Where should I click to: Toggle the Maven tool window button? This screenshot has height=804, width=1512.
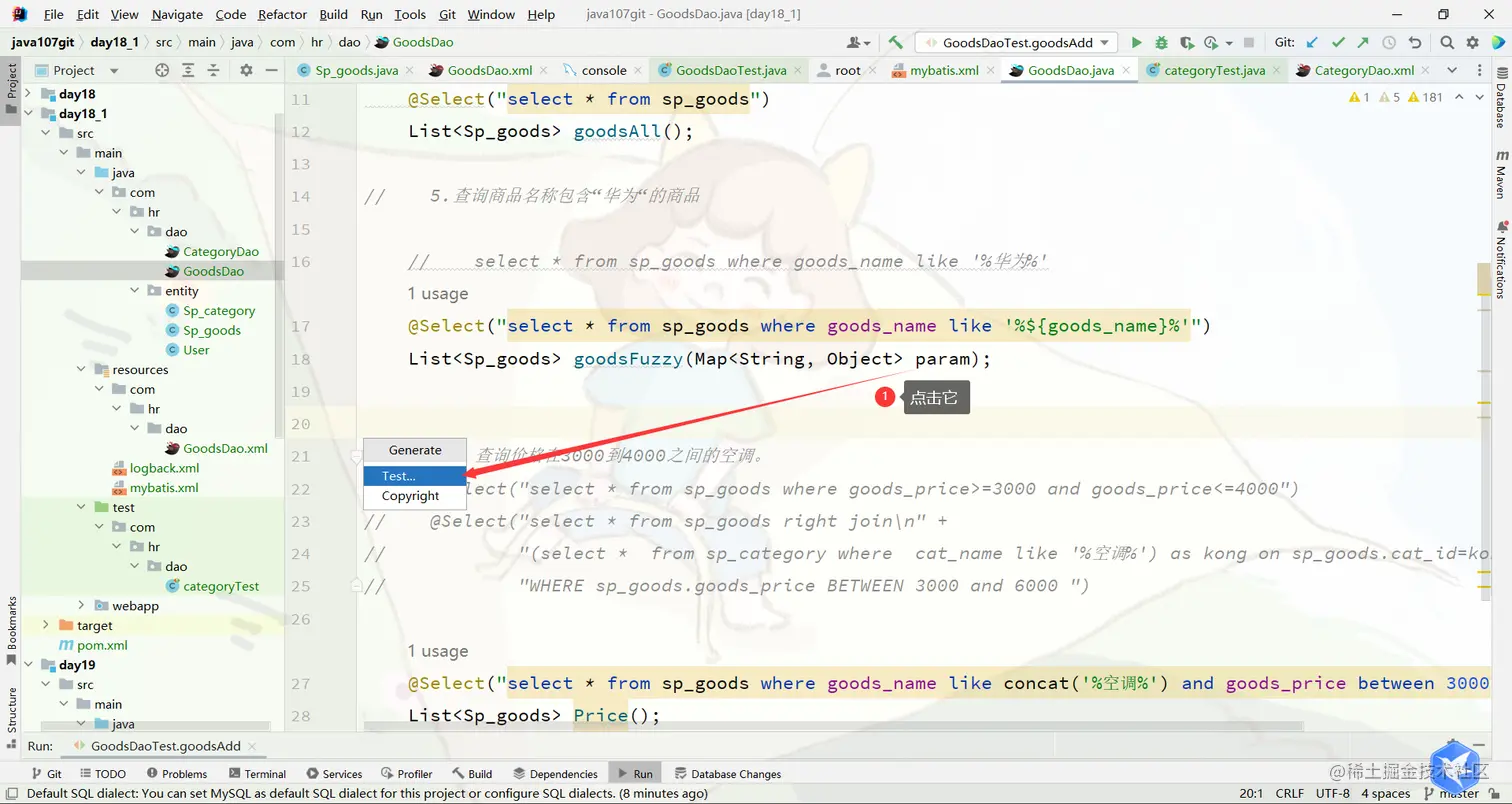coord(1501,175)
